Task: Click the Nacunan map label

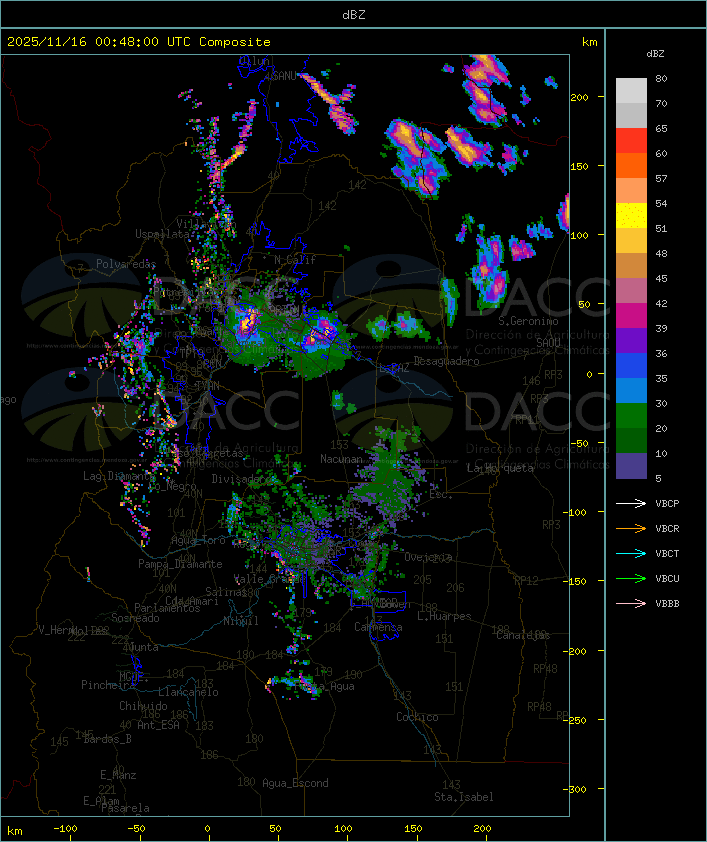Action: [341, 459]
